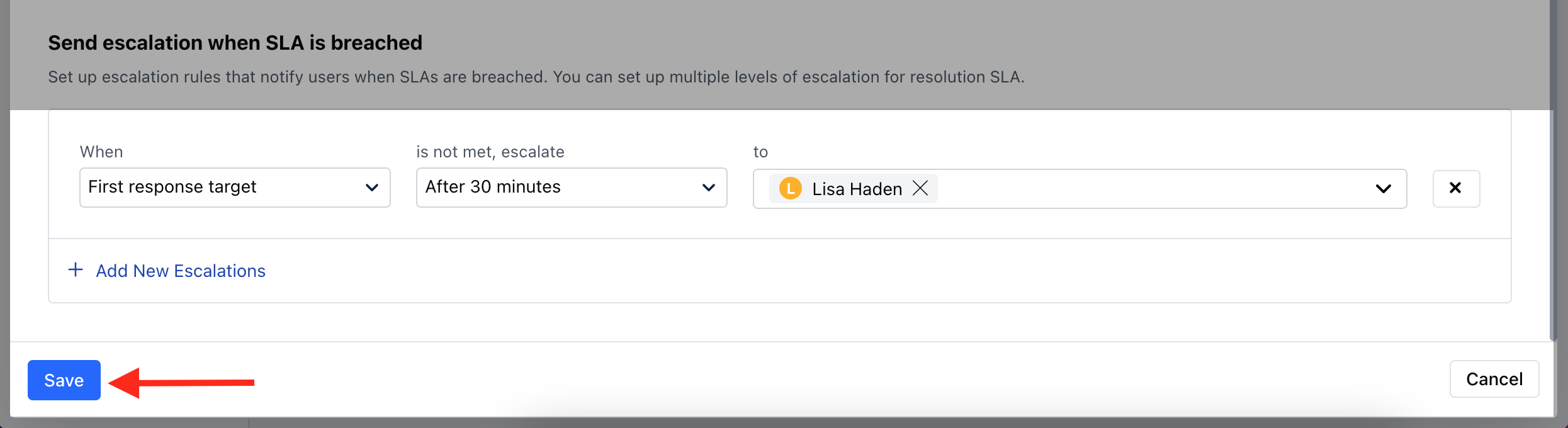Cancel the SLA escalation changes

tap(1494, 379)
